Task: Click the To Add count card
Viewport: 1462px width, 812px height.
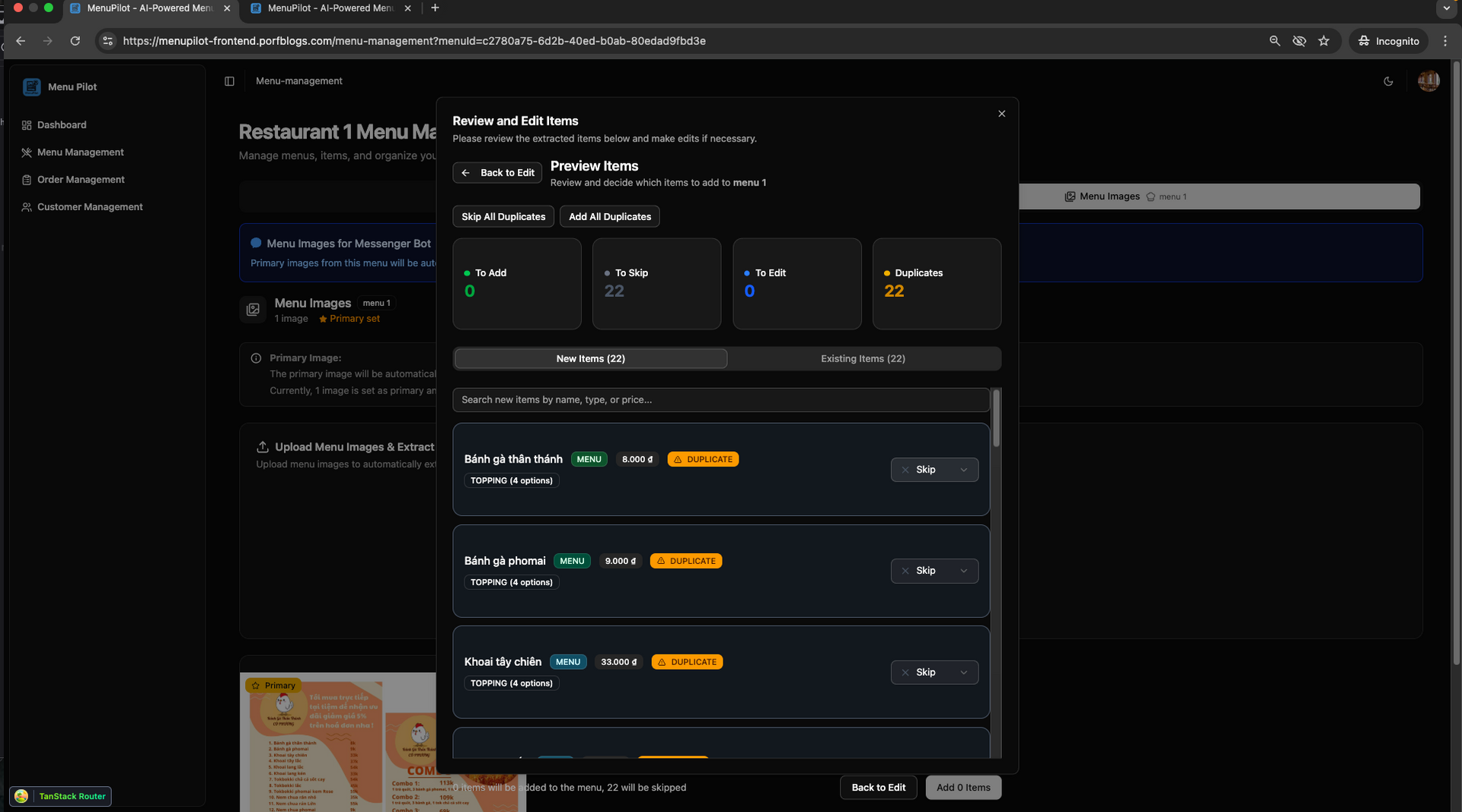Action: point(517,284)
